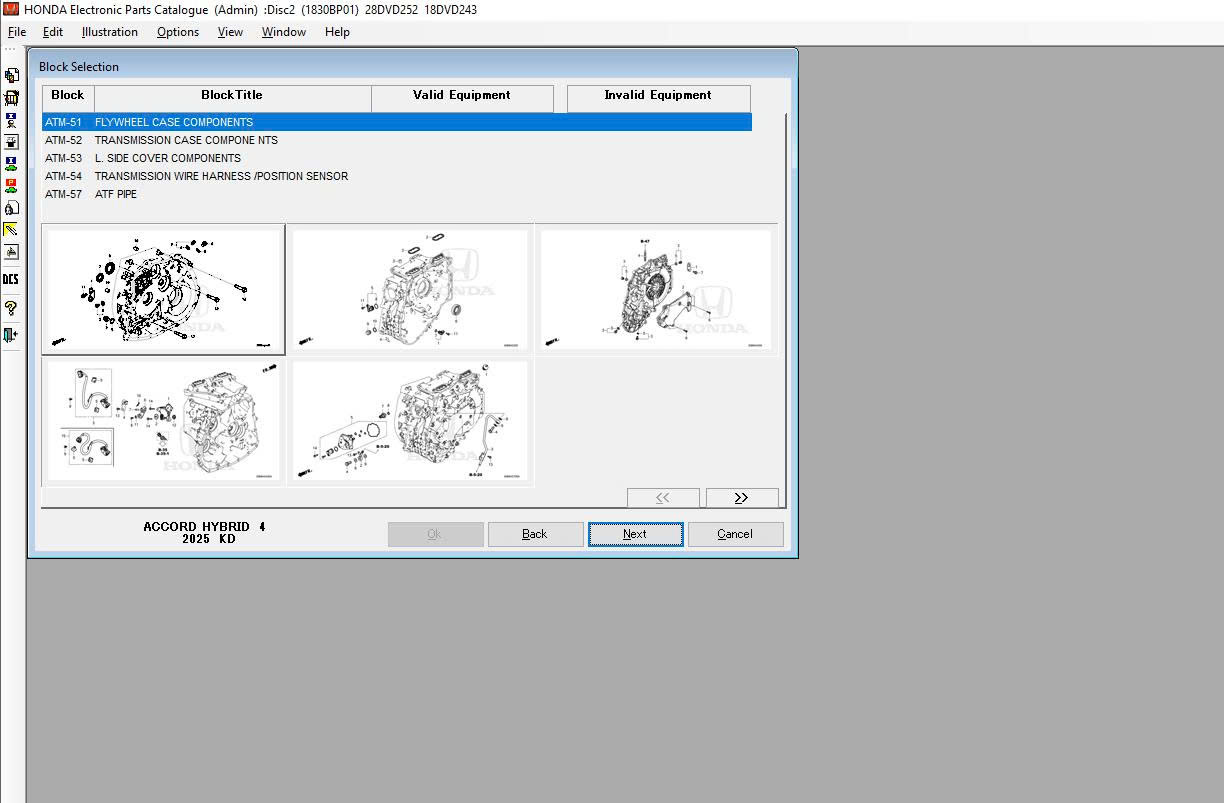Click the red P car icon
Viewport: 1224px width, 803px height.
[11, 186]
